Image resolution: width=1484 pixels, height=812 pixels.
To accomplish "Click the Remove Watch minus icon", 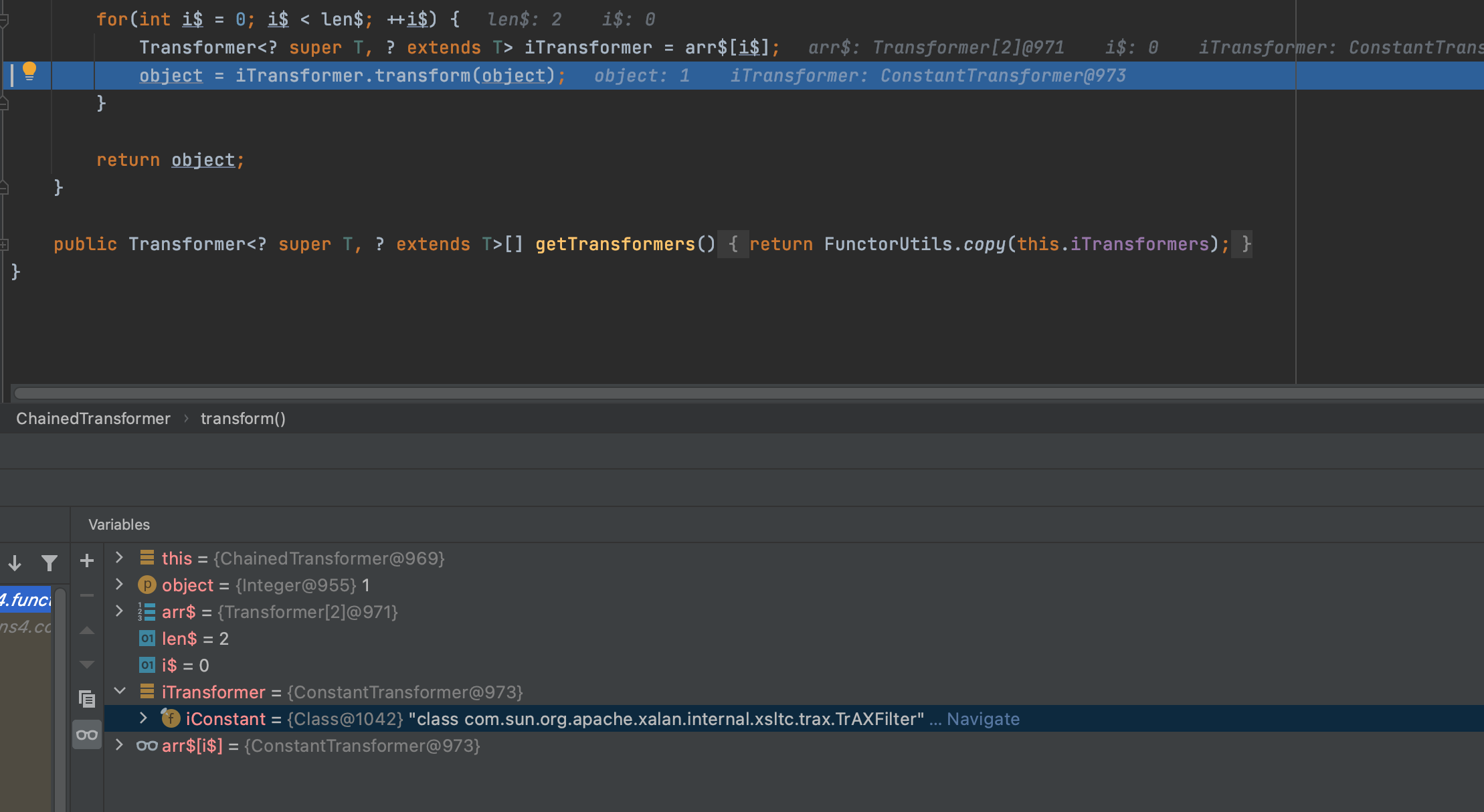I will pyautogui.click(x=87, y=595).
